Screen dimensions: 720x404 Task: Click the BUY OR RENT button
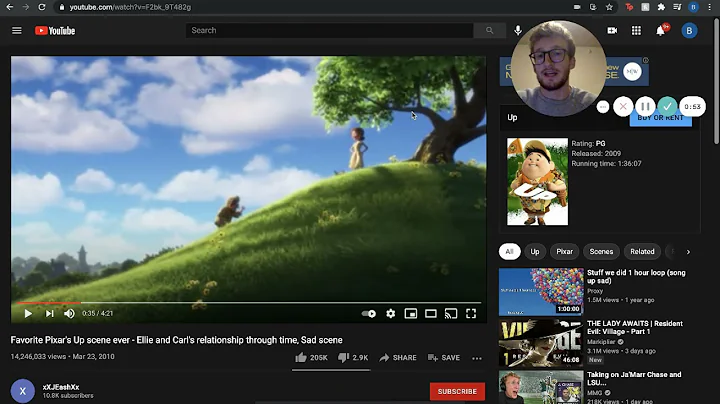click(661, 118)
